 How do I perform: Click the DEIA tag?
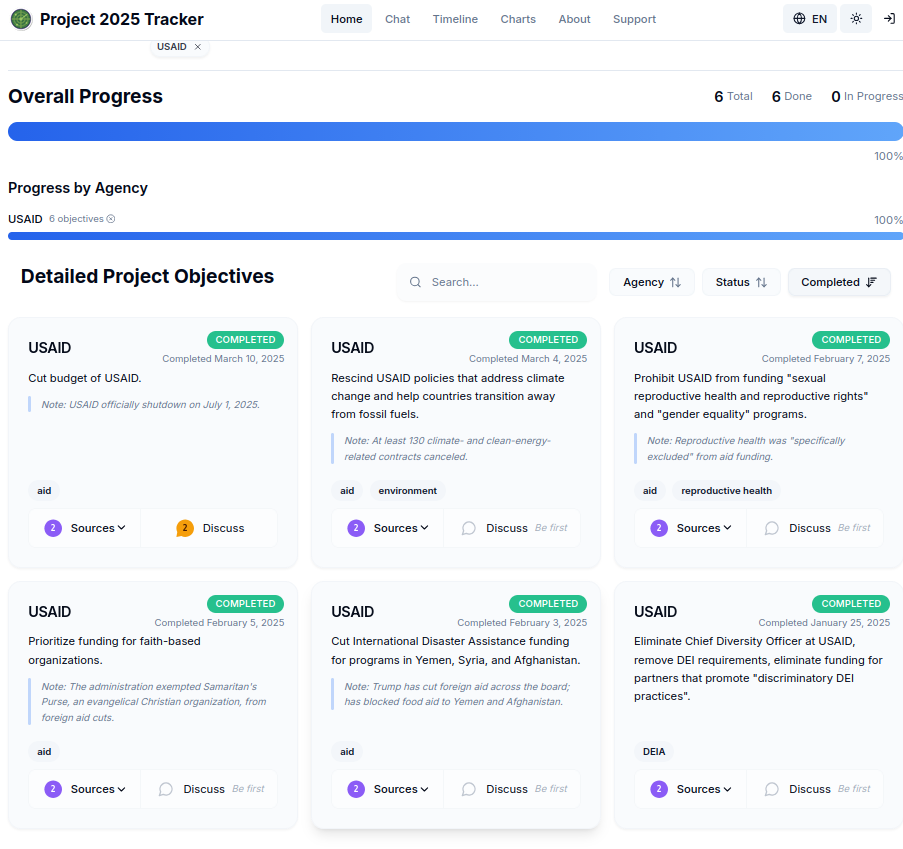tap(654, 752)
